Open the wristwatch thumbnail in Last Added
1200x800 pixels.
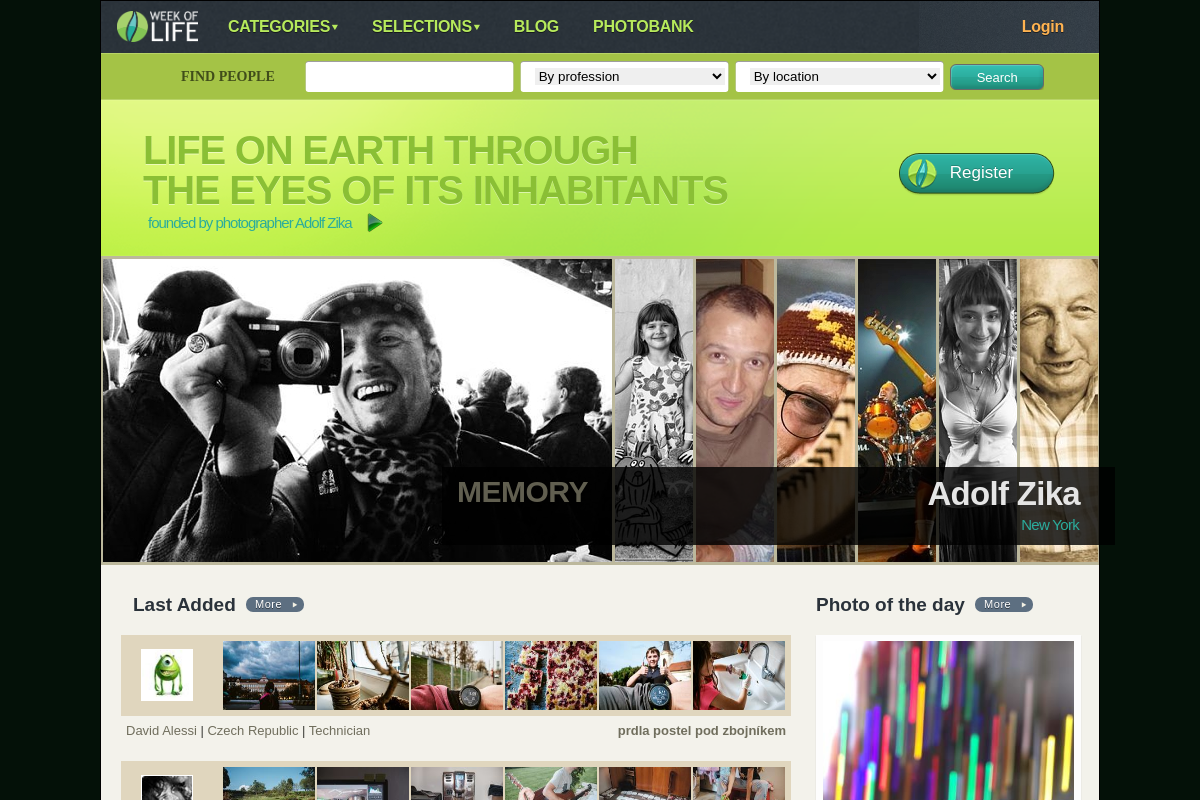click(x=457, y=675)
